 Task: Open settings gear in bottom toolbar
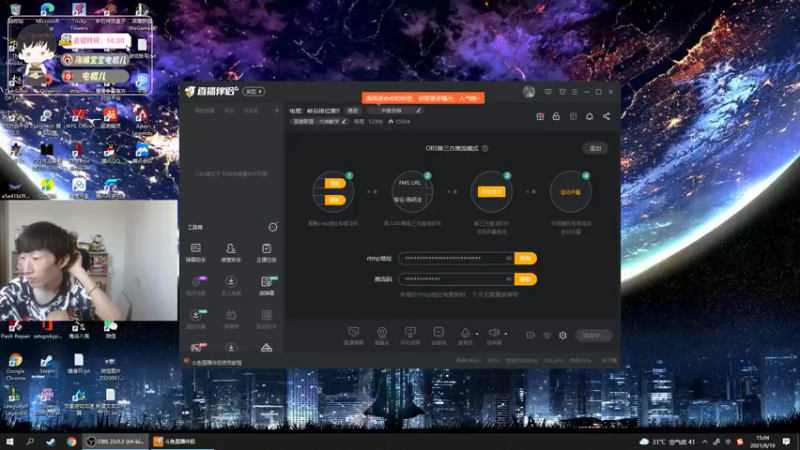point(563,335)
